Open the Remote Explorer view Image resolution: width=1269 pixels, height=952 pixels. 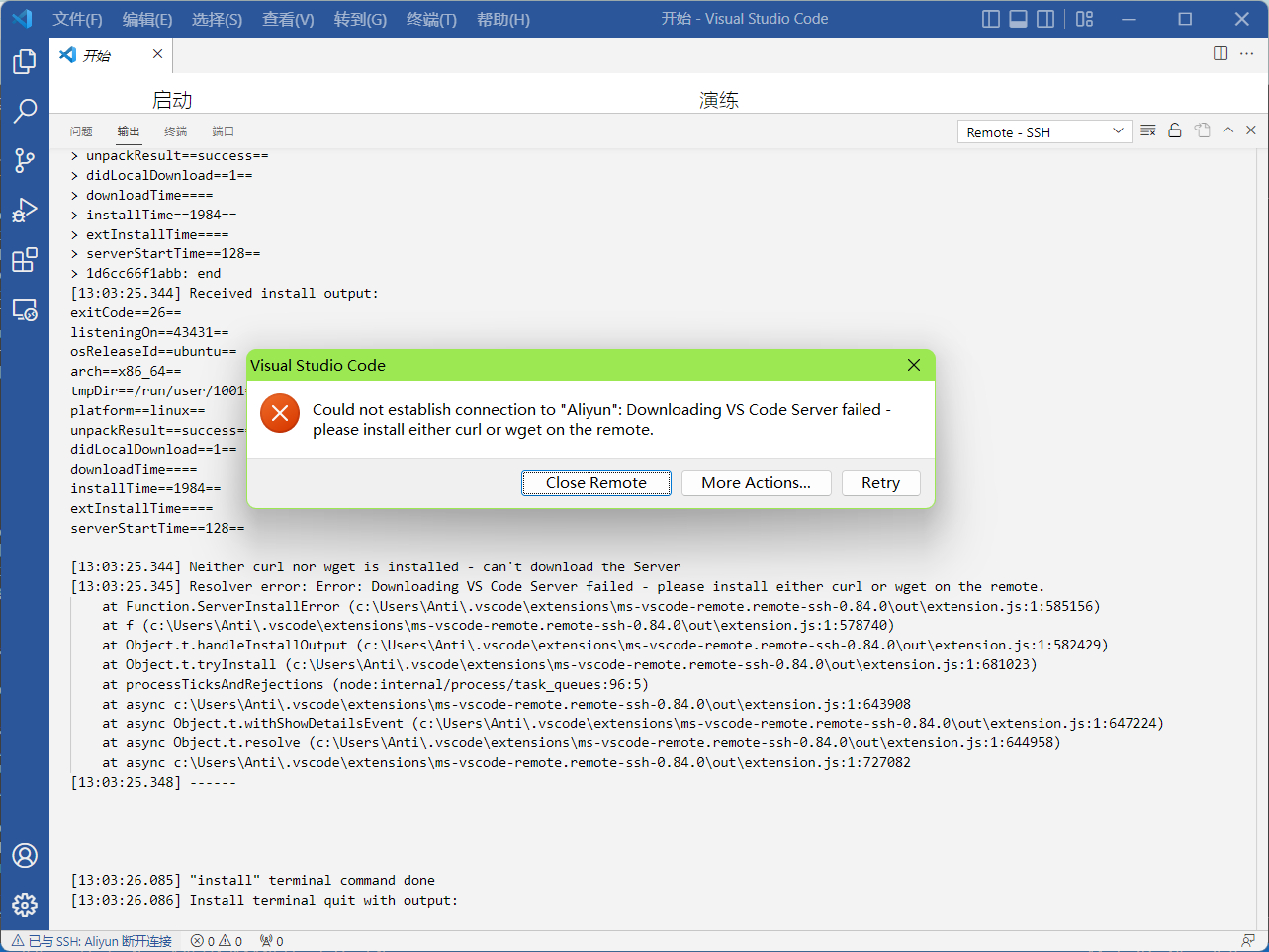[x=25, y=309]
